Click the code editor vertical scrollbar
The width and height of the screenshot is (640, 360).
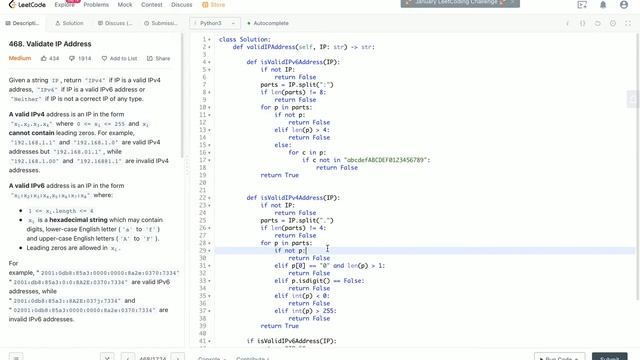[638, 167]
